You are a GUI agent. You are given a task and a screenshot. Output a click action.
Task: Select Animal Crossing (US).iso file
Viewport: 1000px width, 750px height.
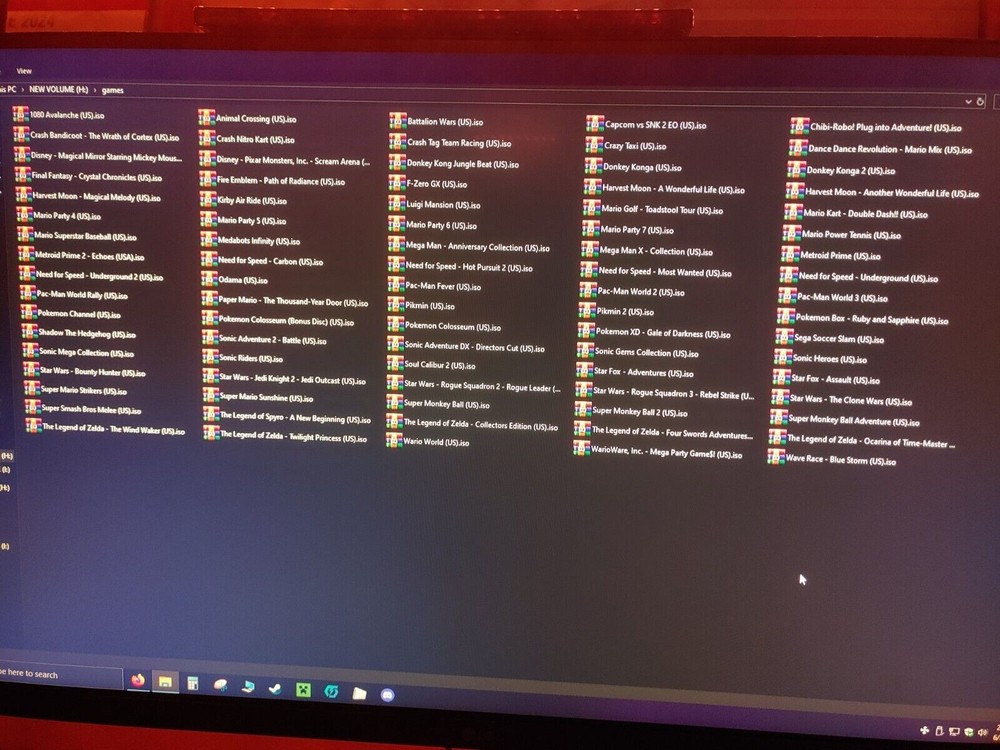255,118
